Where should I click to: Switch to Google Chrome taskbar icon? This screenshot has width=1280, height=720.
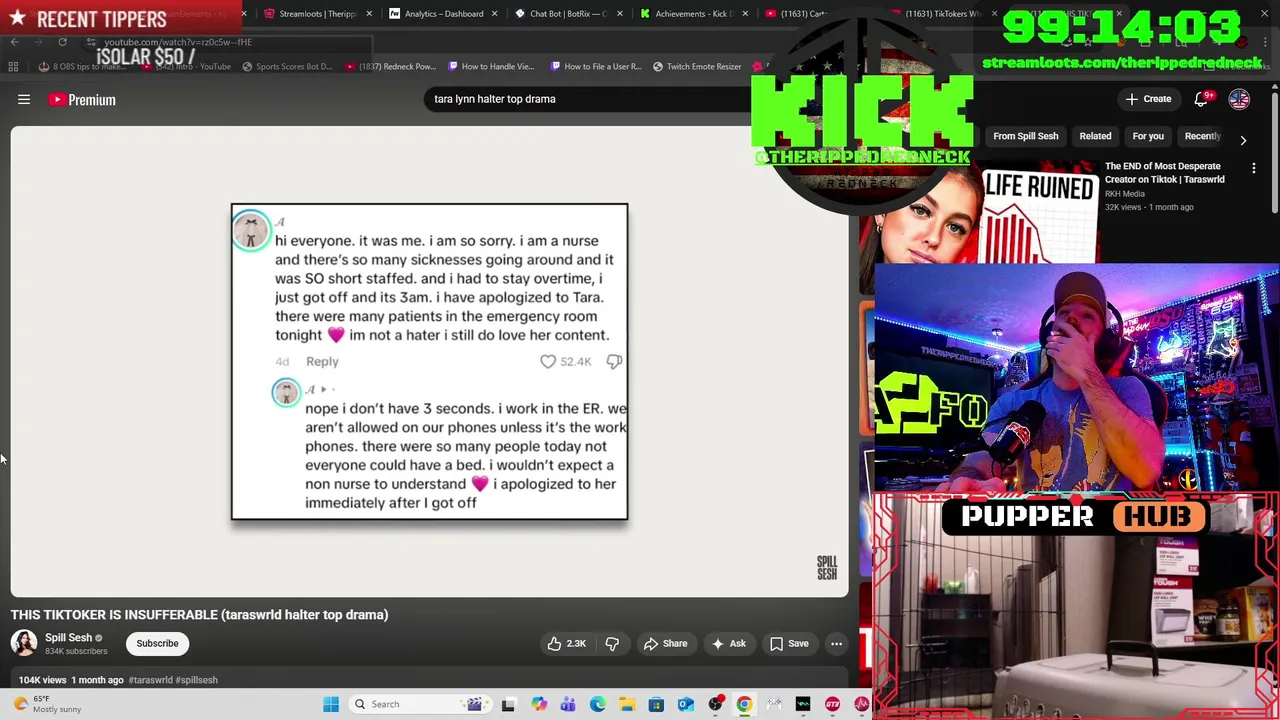pyautogui.click(x=744, y=704)
